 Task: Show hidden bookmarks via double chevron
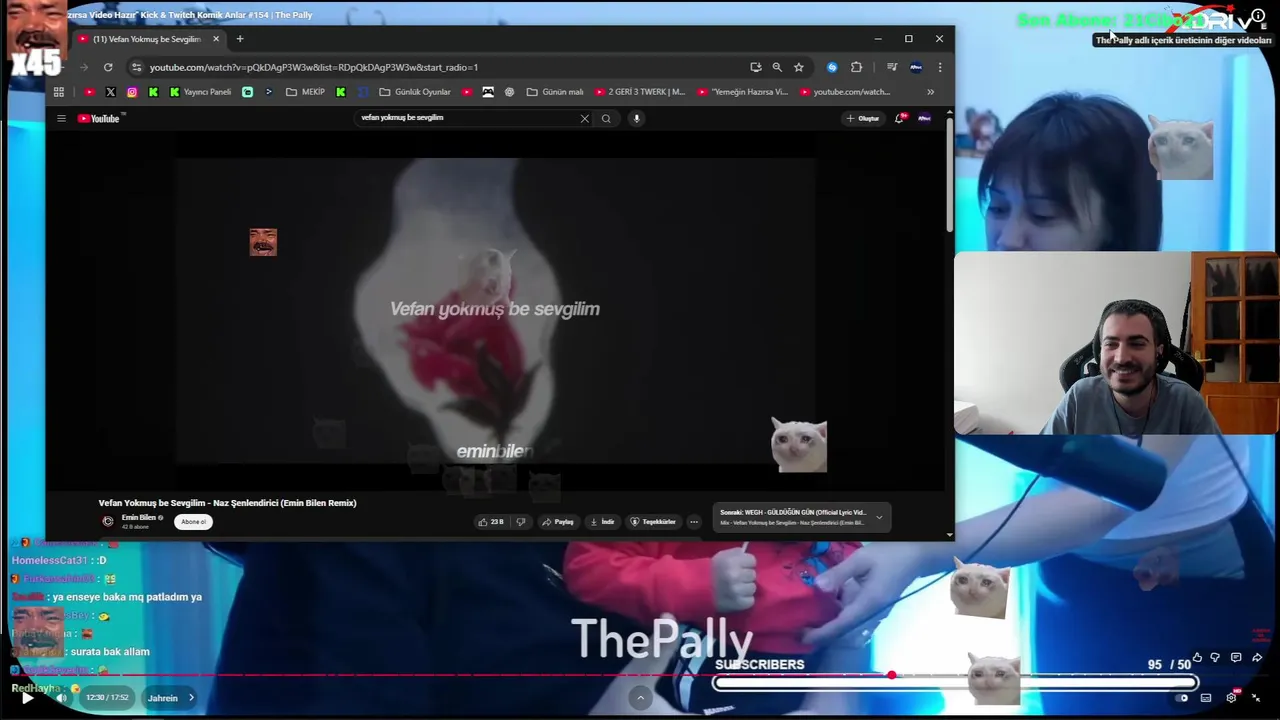[930, 92]
